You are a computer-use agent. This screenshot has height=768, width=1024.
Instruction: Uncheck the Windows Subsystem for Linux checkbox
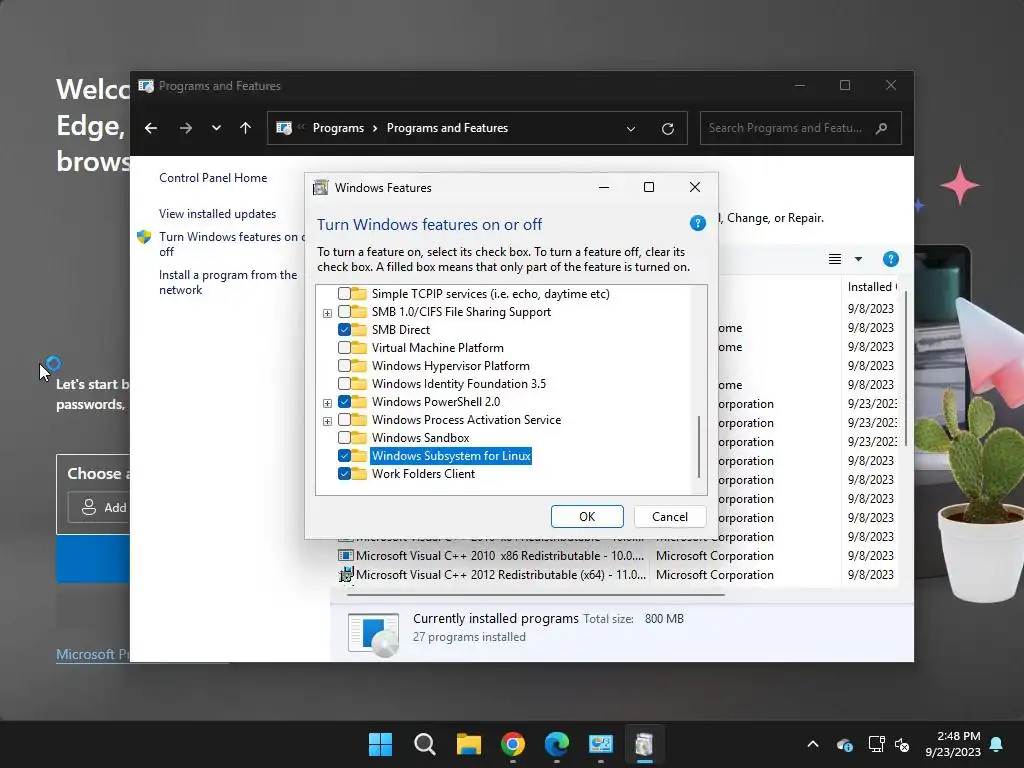pos(344,456)
